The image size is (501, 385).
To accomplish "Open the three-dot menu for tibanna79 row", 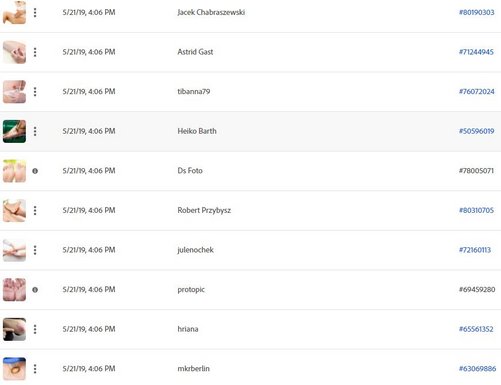I will click(35, 92).
